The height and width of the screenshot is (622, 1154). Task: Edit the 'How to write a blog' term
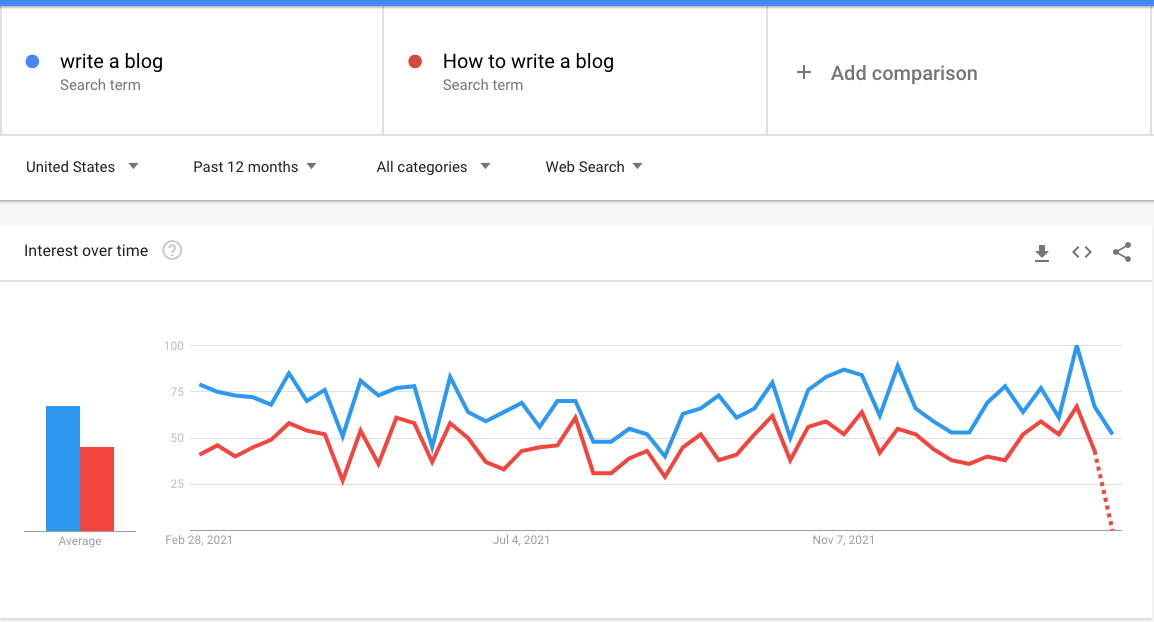pos(528,62)
